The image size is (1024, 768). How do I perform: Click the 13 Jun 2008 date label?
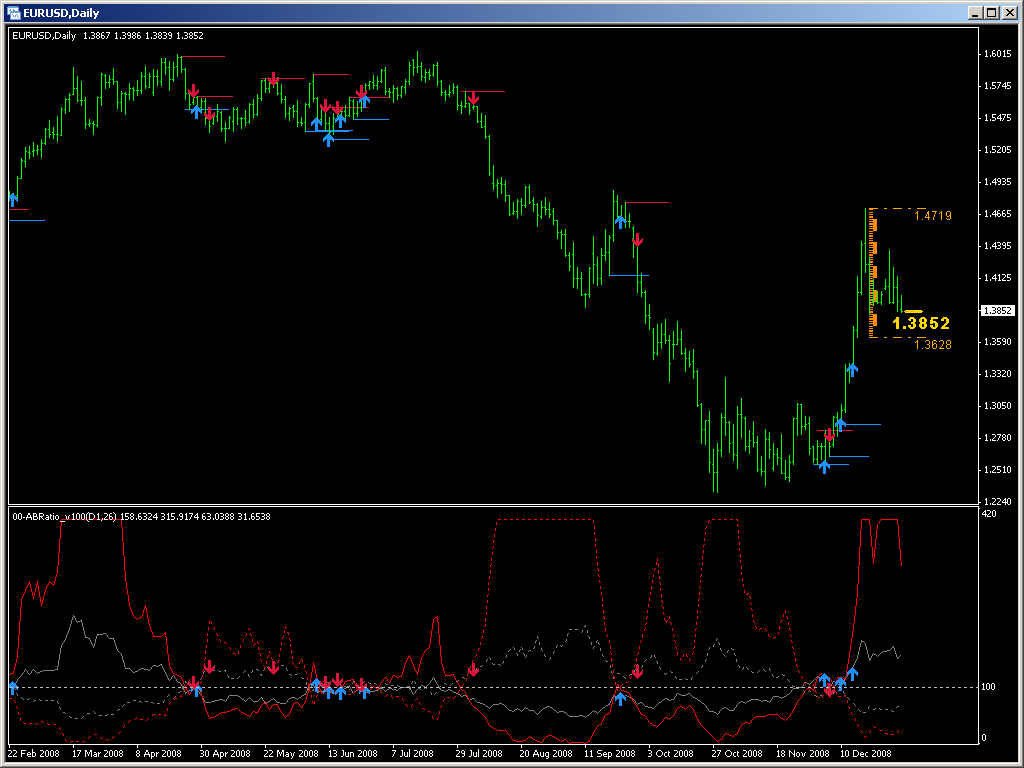(353, 754)
